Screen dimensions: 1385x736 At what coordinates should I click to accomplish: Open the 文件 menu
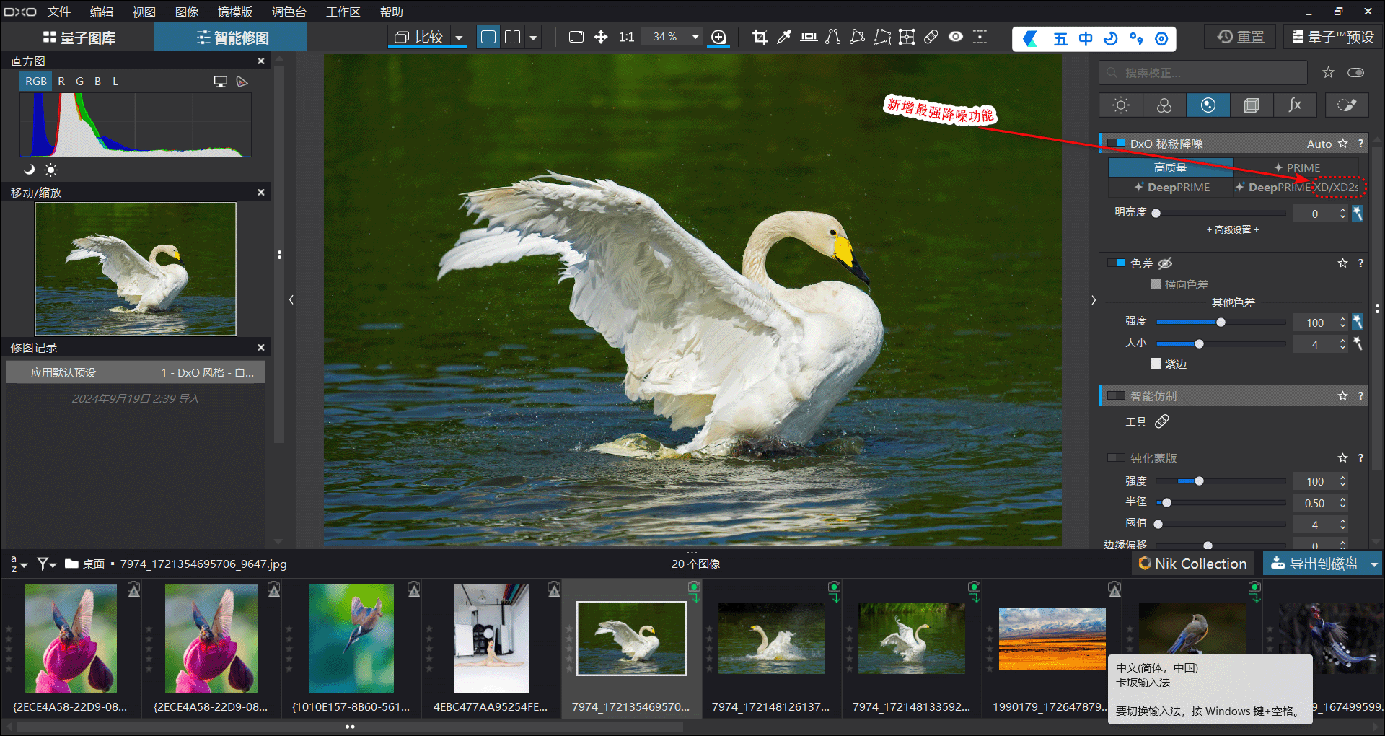(59, 12)
